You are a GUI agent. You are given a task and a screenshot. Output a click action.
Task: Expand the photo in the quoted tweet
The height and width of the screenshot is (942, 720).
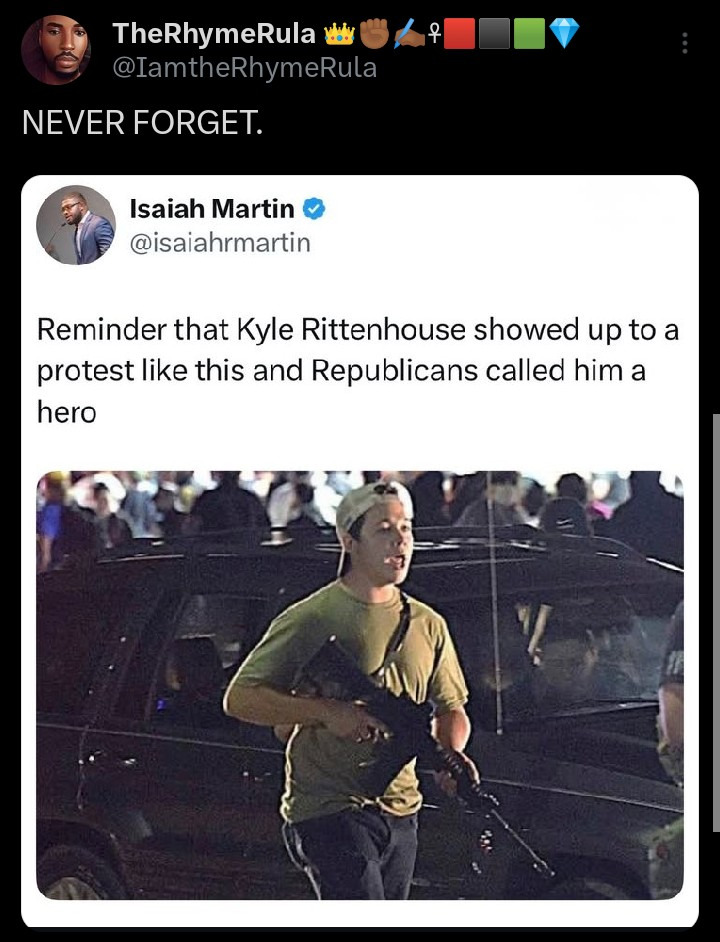coord(360,685)
